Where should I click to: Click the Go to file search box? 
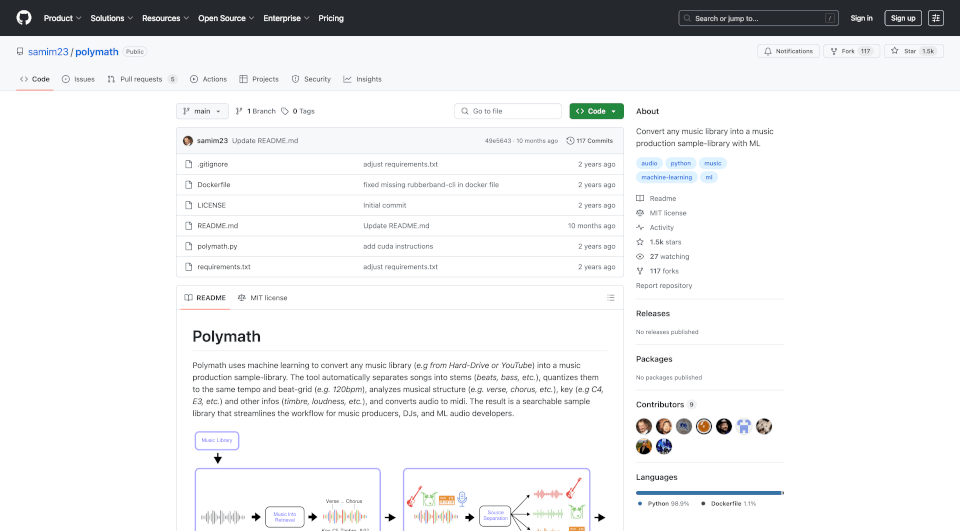(508, 111)
